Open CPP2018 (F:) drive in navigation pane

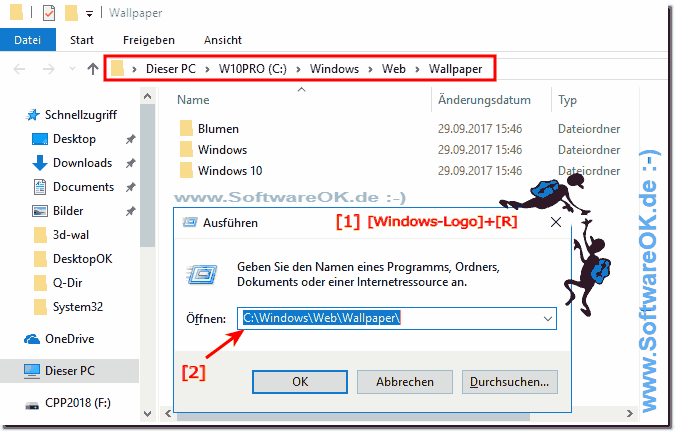tap(78, 403)
